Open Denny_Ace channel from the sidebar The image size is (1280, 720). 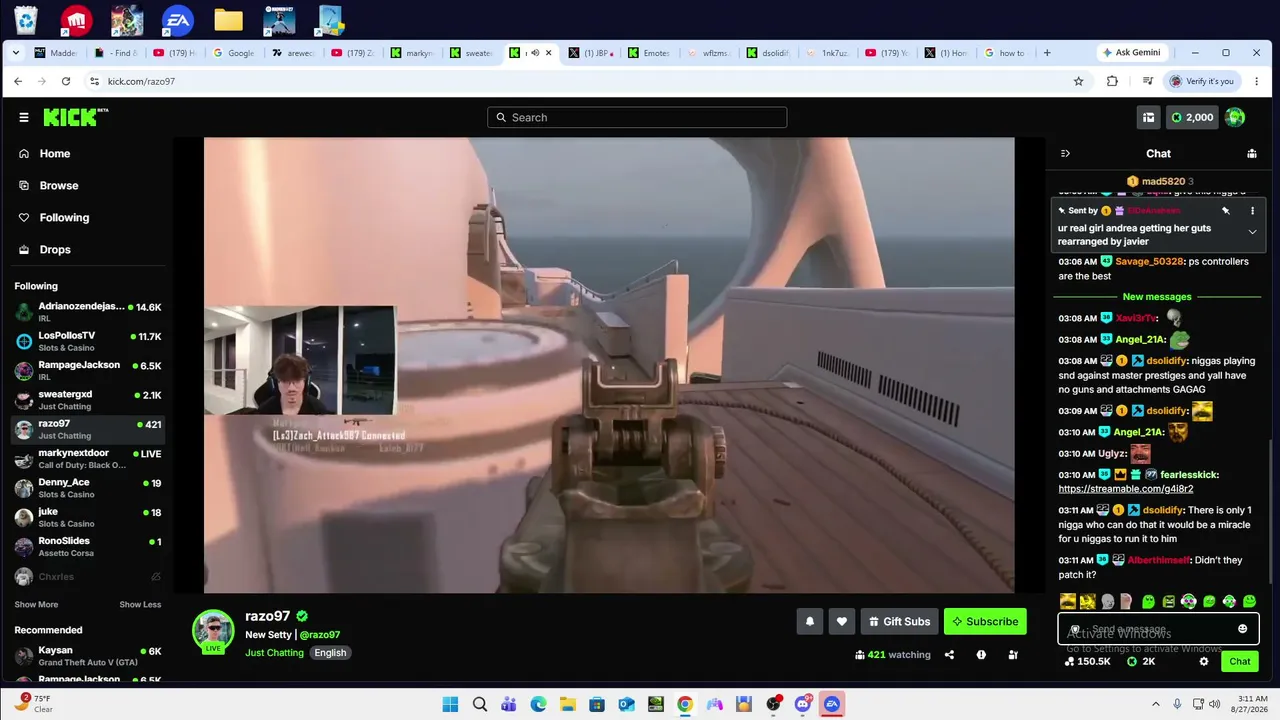pos(88,488)
